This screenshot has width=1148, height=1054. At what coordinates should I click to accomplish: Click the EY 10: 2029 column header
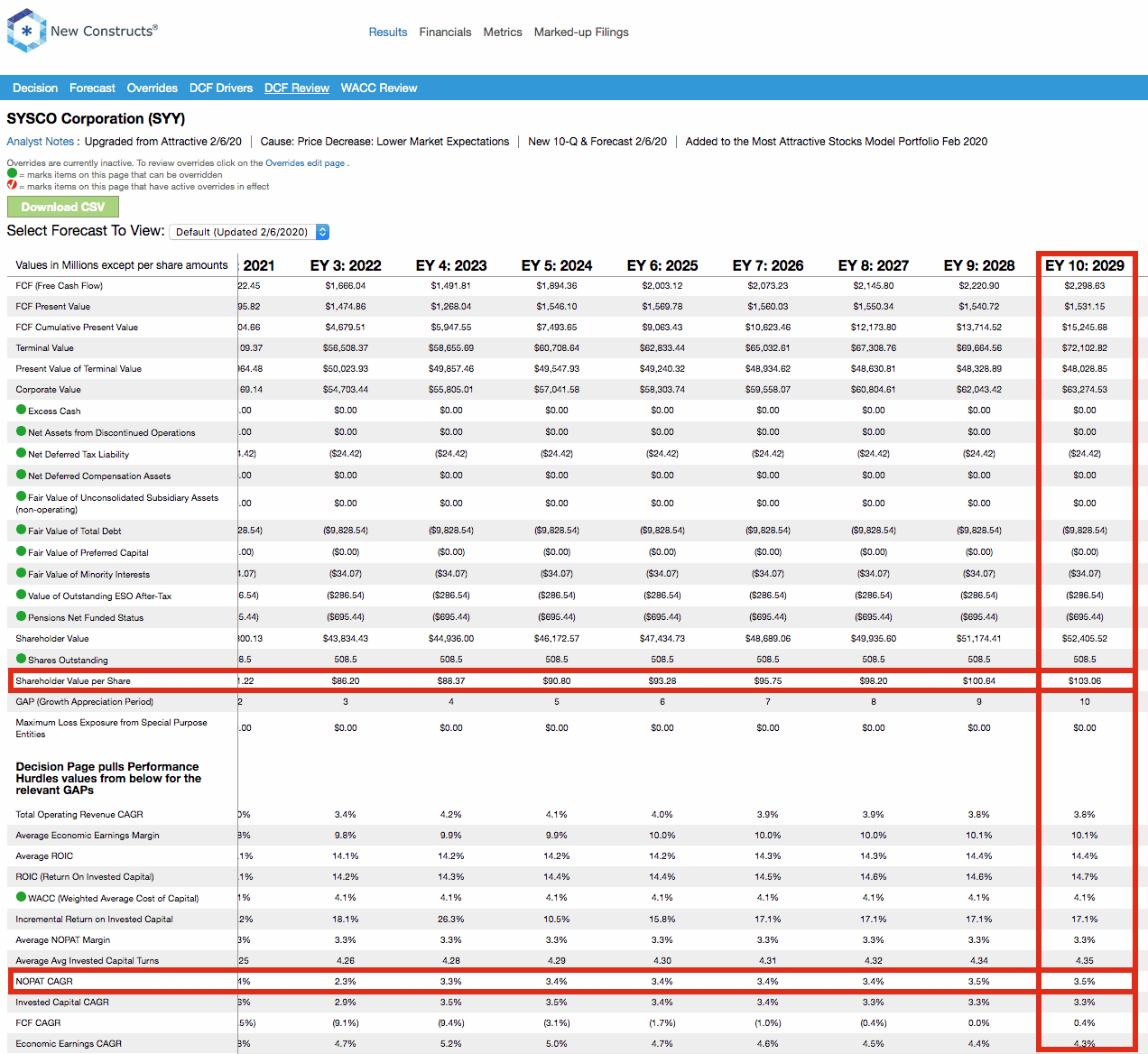1085,265
